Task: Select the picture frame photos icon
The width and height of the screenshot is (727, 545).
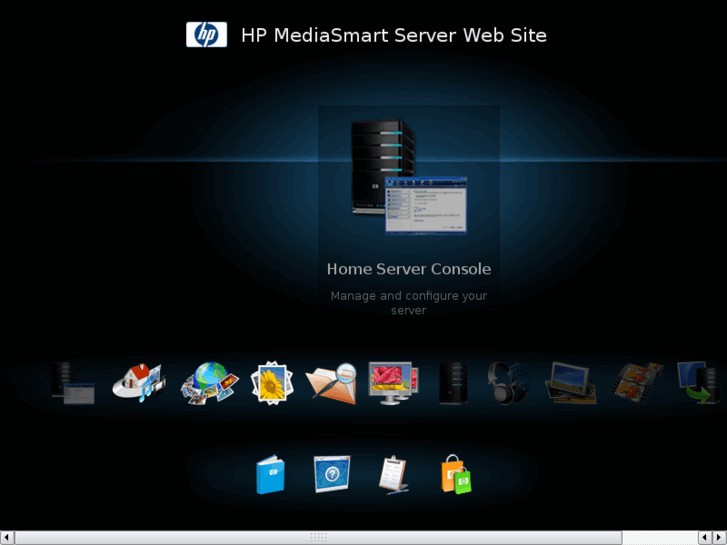Action: click(570, 383)
